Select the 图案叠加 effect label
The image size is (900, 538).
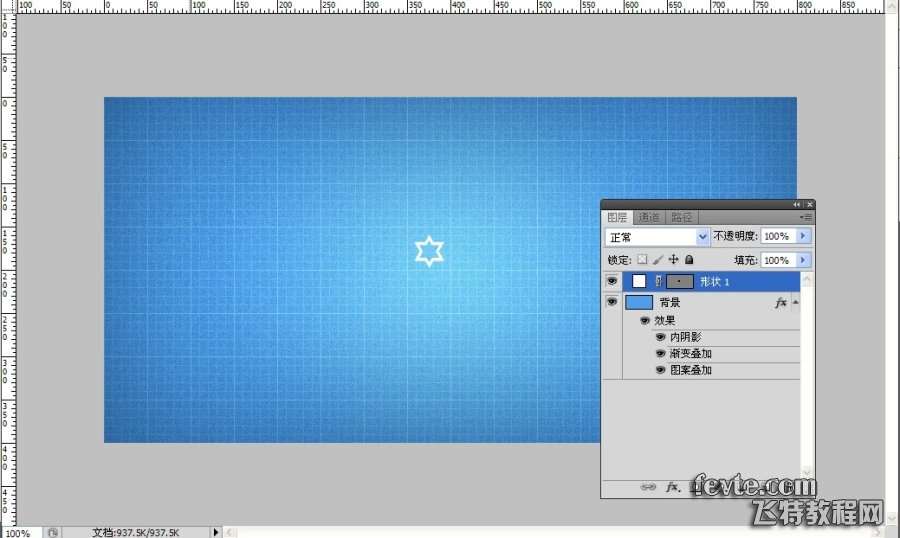690,370
